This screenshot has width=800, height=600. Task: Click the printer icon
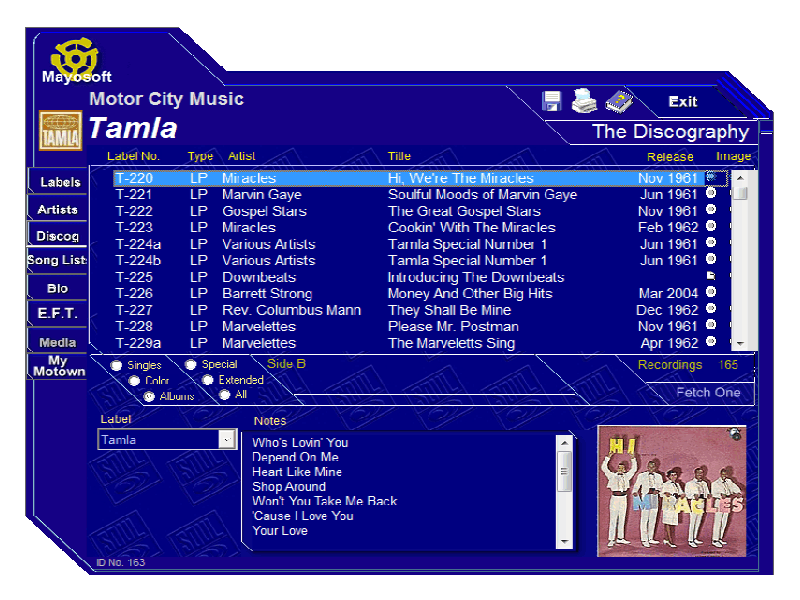pos(584,100)
